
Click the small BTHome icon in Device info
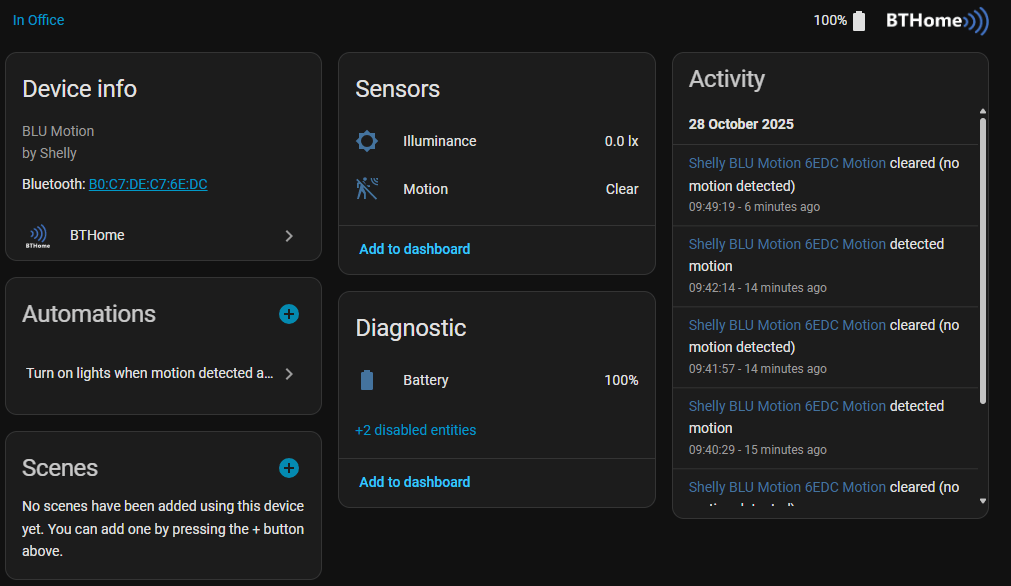[37, 236]
